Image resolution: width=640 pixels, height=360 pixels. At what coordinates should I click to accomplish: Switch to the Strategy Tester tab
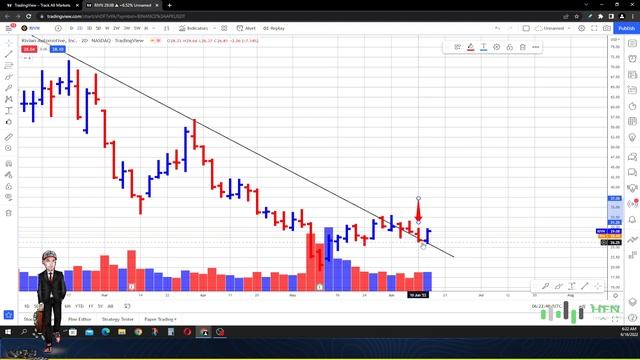[x=118, y=319]
